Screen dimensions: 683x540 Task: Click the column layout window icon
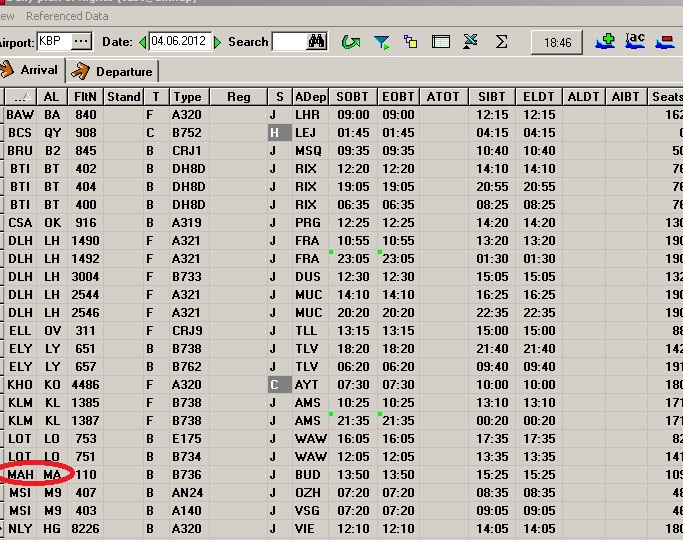441,42
